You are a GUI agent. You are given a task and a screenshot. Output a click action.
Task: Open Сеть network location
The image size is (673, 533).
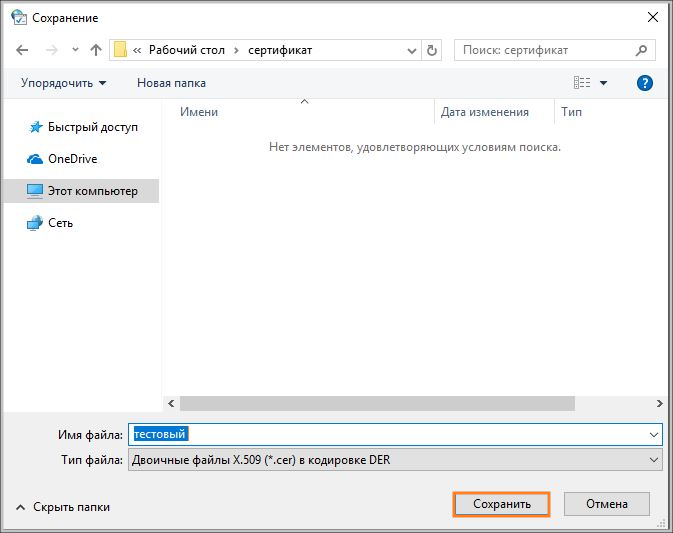click(60, 223)
